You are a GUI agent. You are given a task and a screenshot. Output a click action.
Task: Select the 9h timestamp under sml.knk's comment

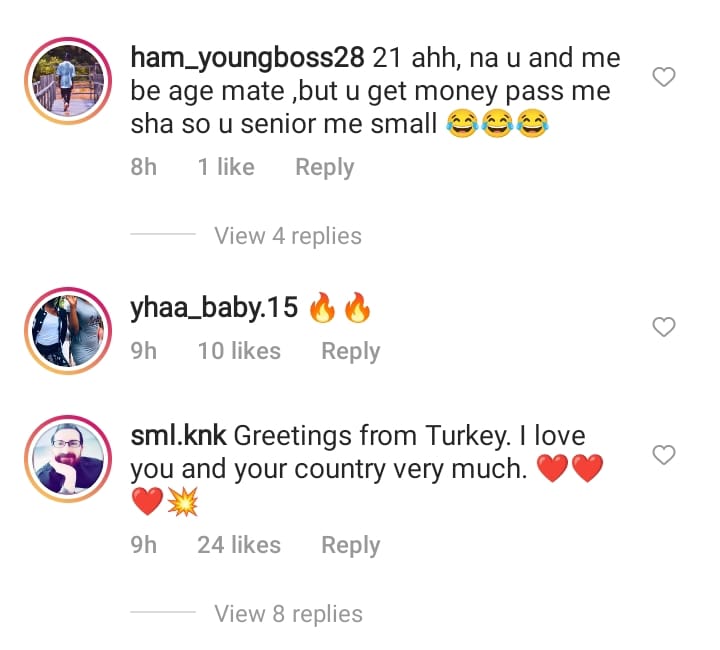(144, 545)
